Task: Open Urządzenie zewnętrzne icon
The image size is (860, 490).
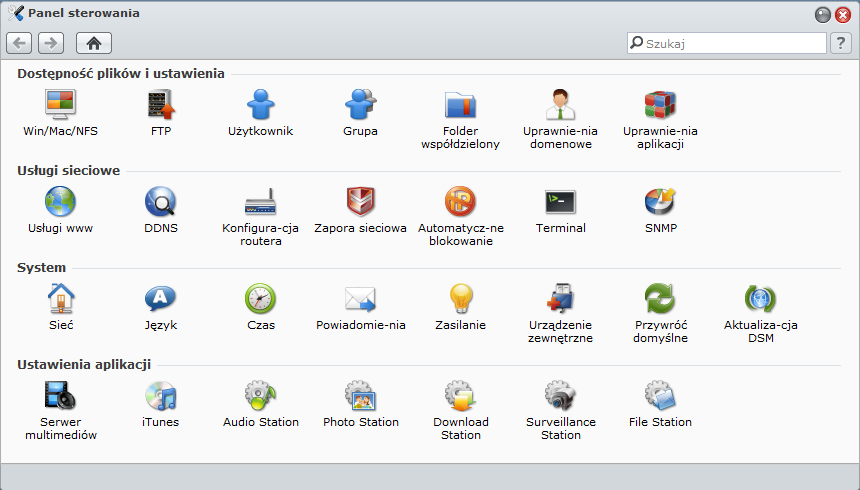Action: pyautogui.click(x=561, y=298)
